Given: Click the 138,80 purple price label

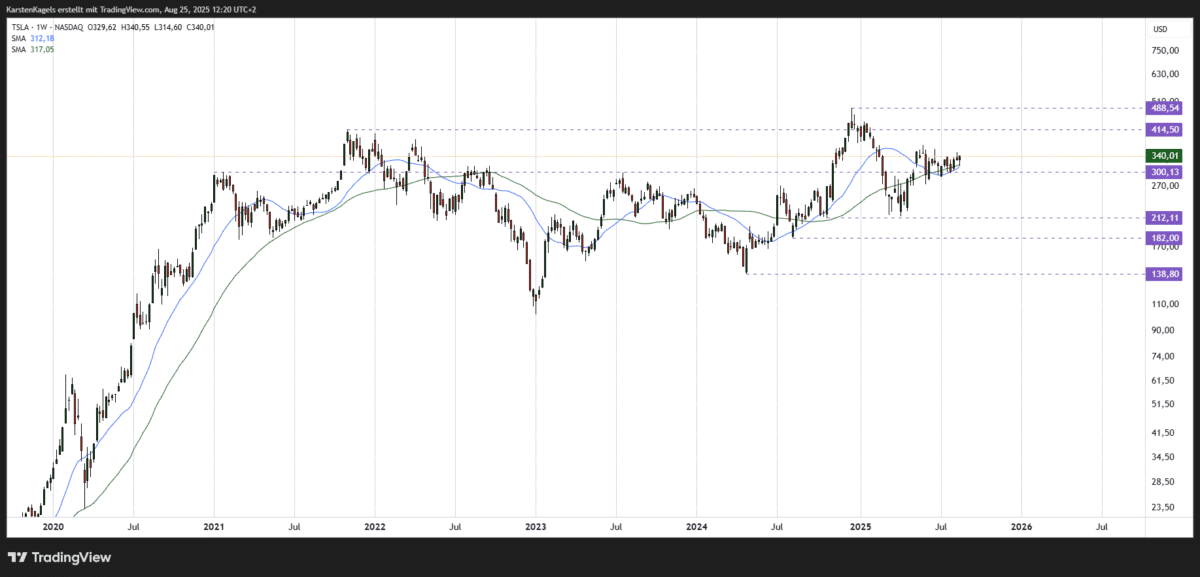Looking at the screenshot, I should tap(1164, 272).
